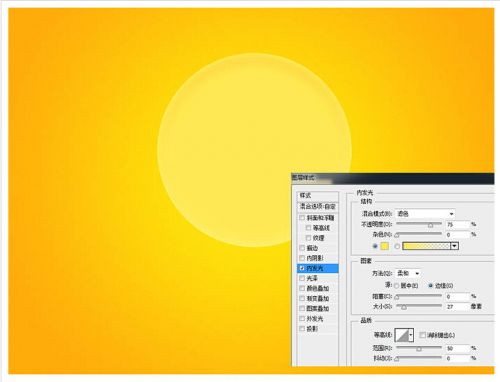This screenshot has height=382, width=500.
Task: Open the gradient picker dropdown arrow
Action: (x=455, y=246)
